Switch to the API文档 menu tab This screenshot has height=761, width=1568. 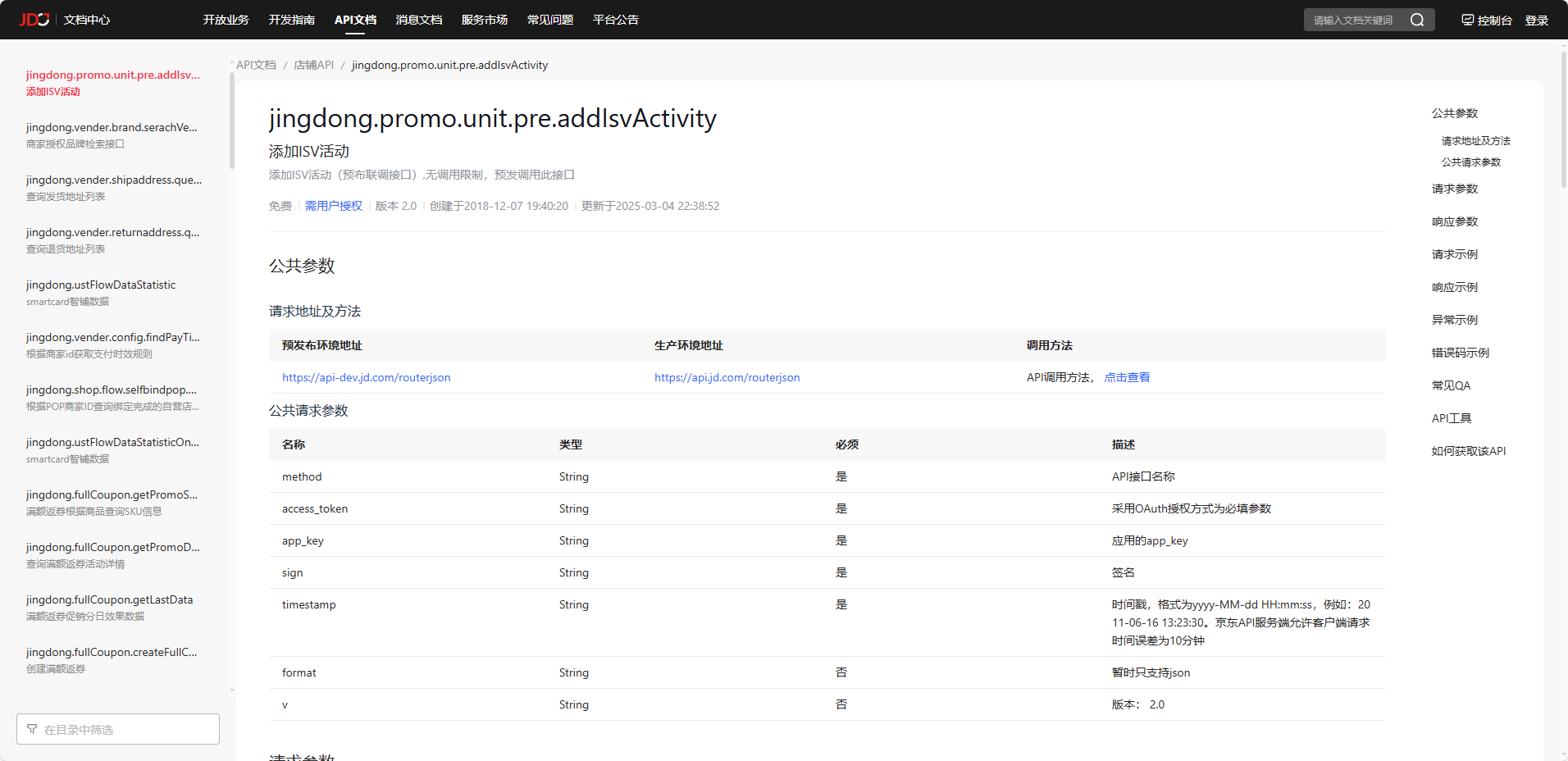(355, 20)
